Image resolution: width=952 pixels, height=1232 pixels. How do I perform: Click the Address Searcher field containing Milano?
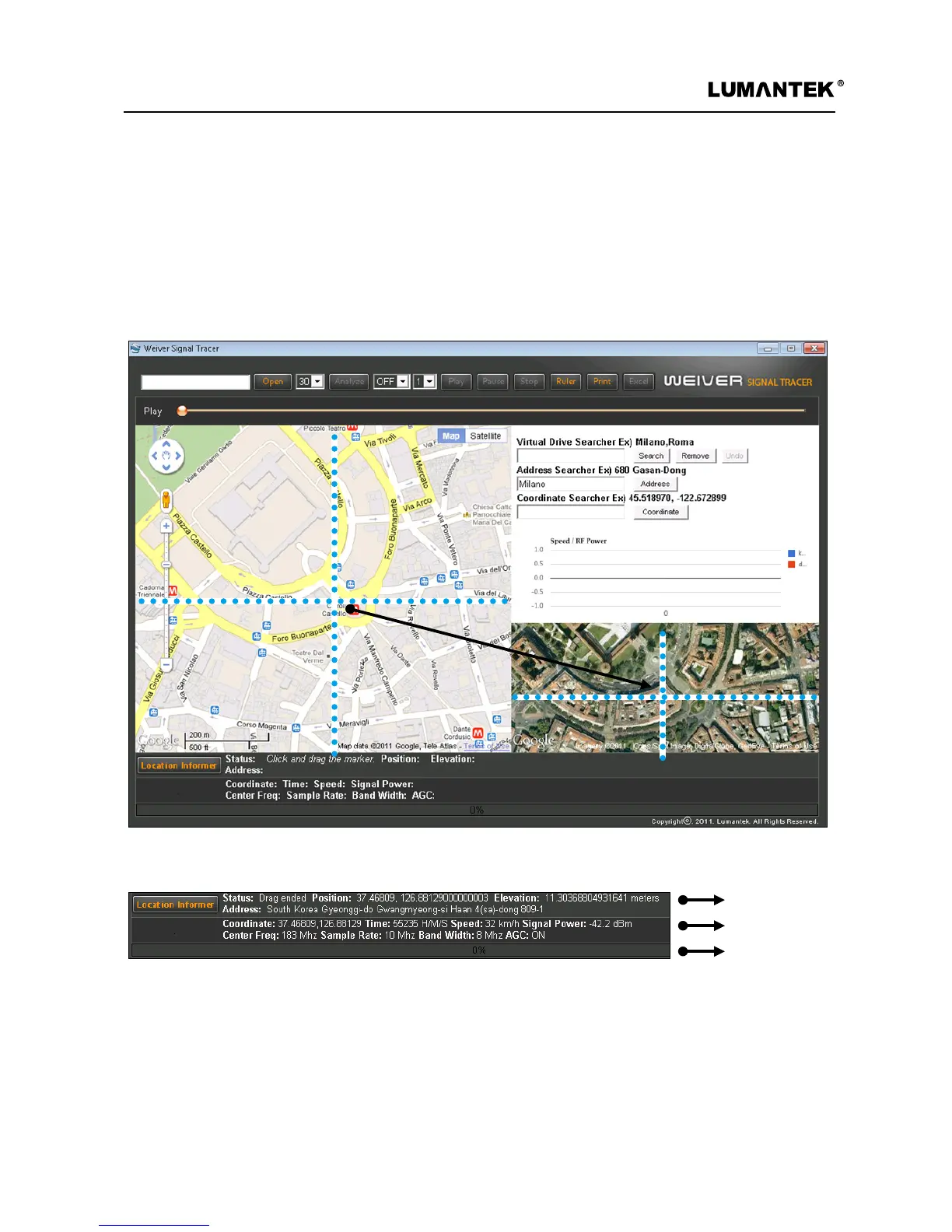tap(571, 484)
